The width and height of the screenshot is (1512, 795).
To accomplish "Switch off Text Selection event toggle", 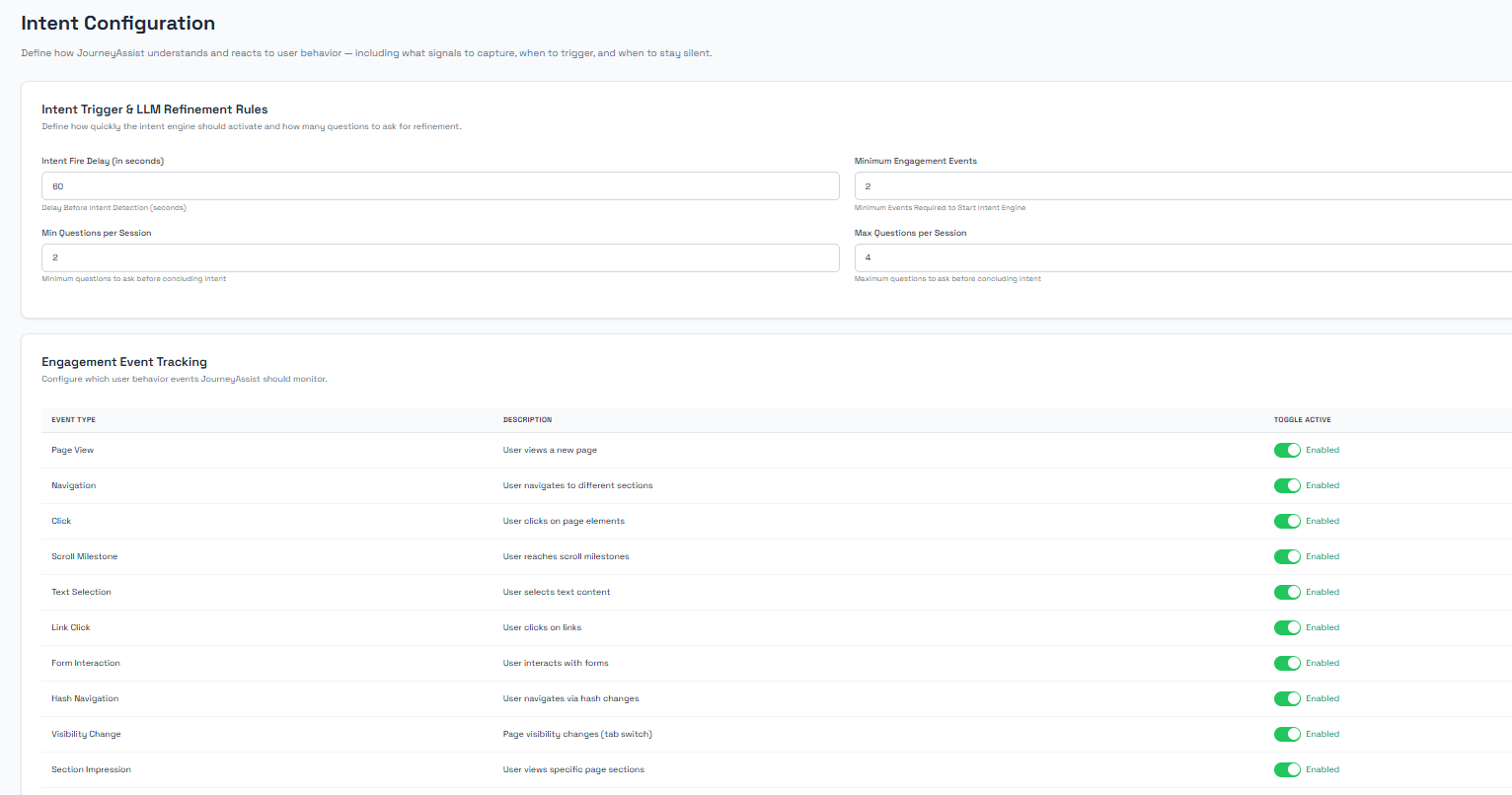I will coord(1287,592).
